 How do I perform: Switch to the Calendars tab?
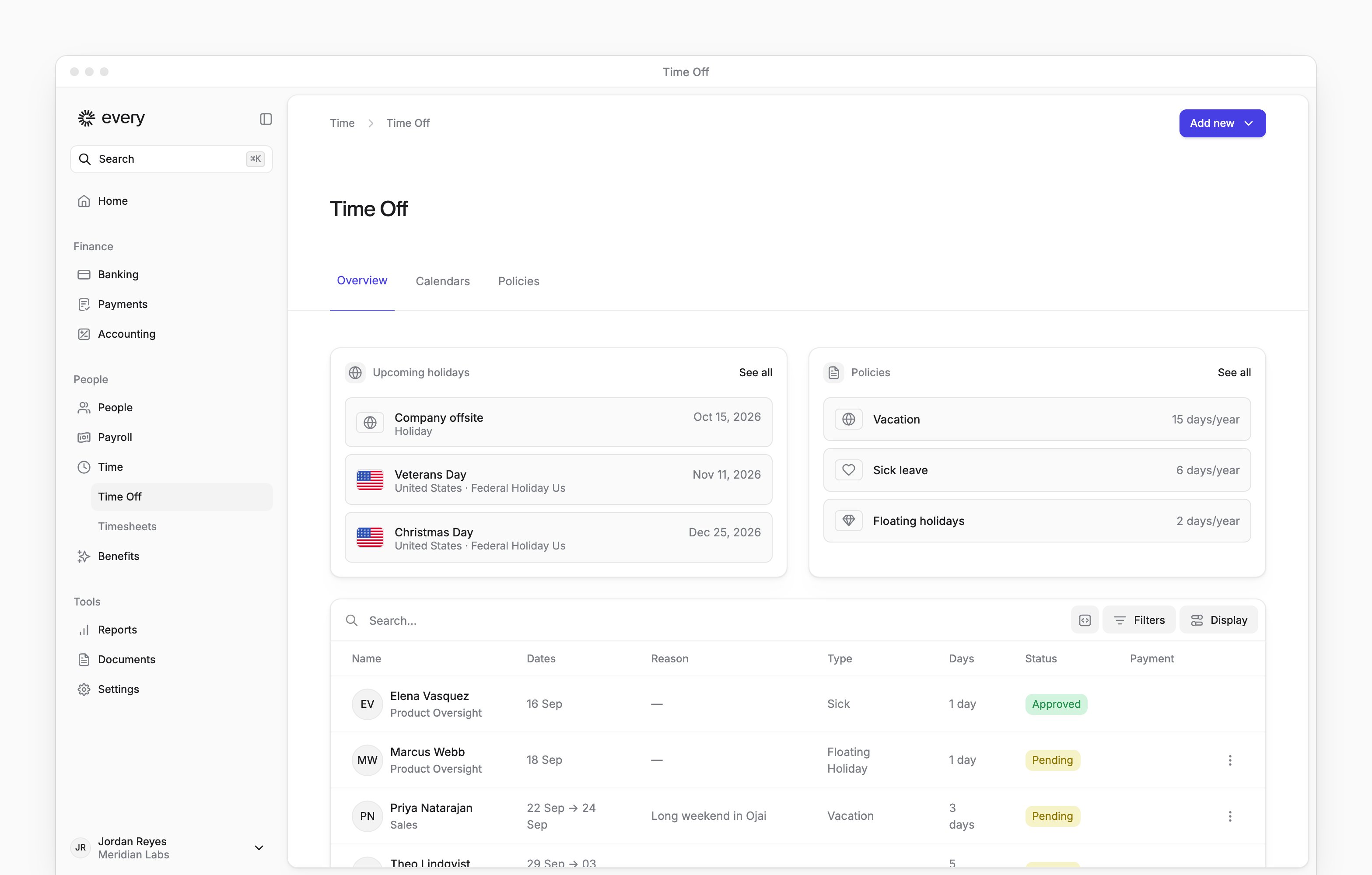click(x=443, y=281)
